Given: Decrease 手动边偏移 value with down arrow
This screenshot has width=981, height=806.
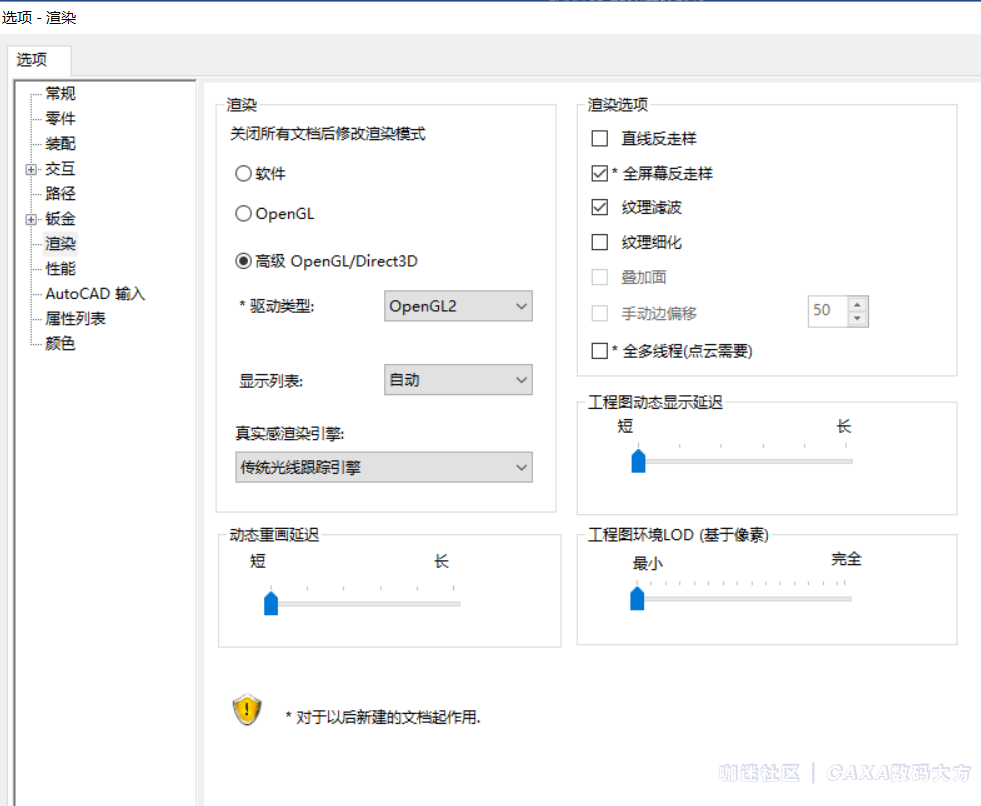Looking at the screenshot, I should [x=857, y=319].
